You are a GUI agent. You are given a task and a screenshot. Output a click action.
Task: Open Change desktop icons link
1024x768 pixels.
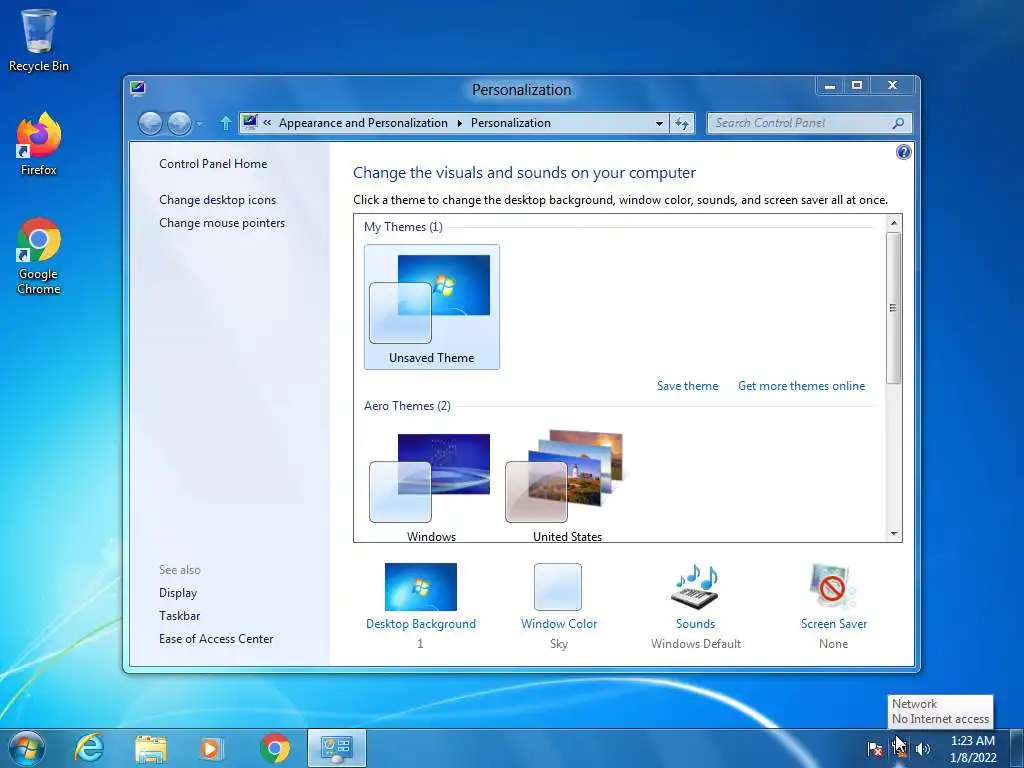pos(217,200)
